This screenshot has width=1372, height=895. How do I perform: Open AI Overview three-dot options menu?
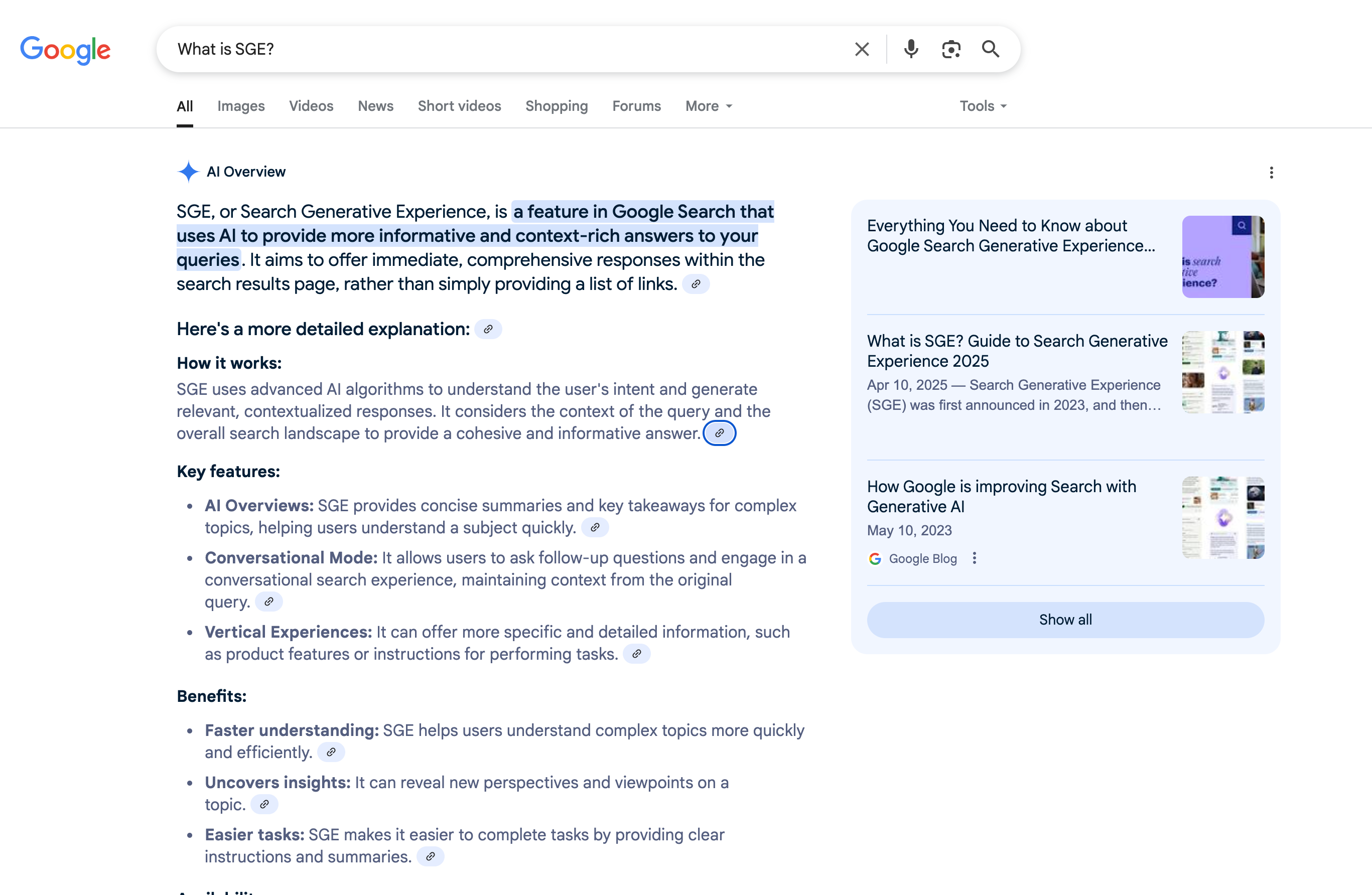[x=1271, y=172]
